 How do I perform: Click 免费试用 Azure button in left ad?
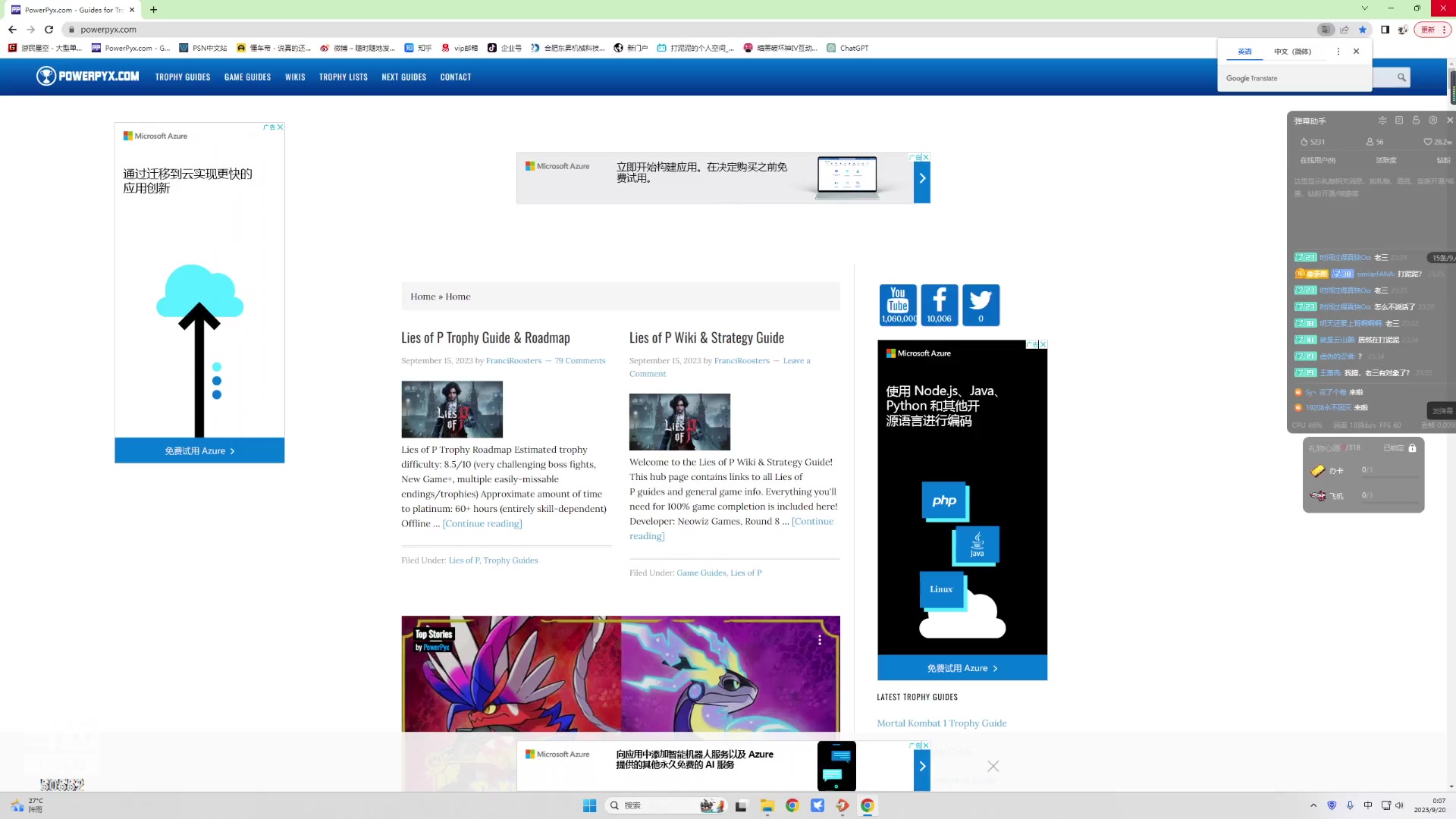tap(199, 450)
